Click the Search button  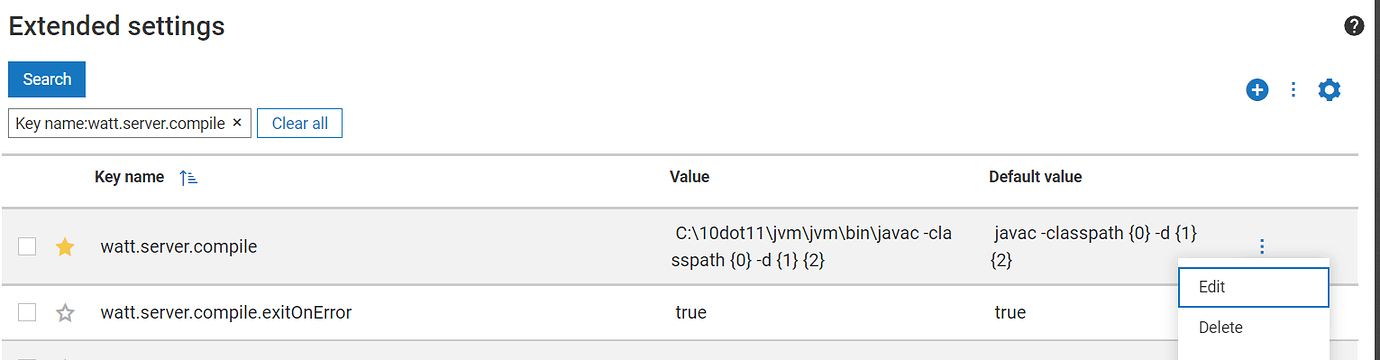(x=47, y=79)
